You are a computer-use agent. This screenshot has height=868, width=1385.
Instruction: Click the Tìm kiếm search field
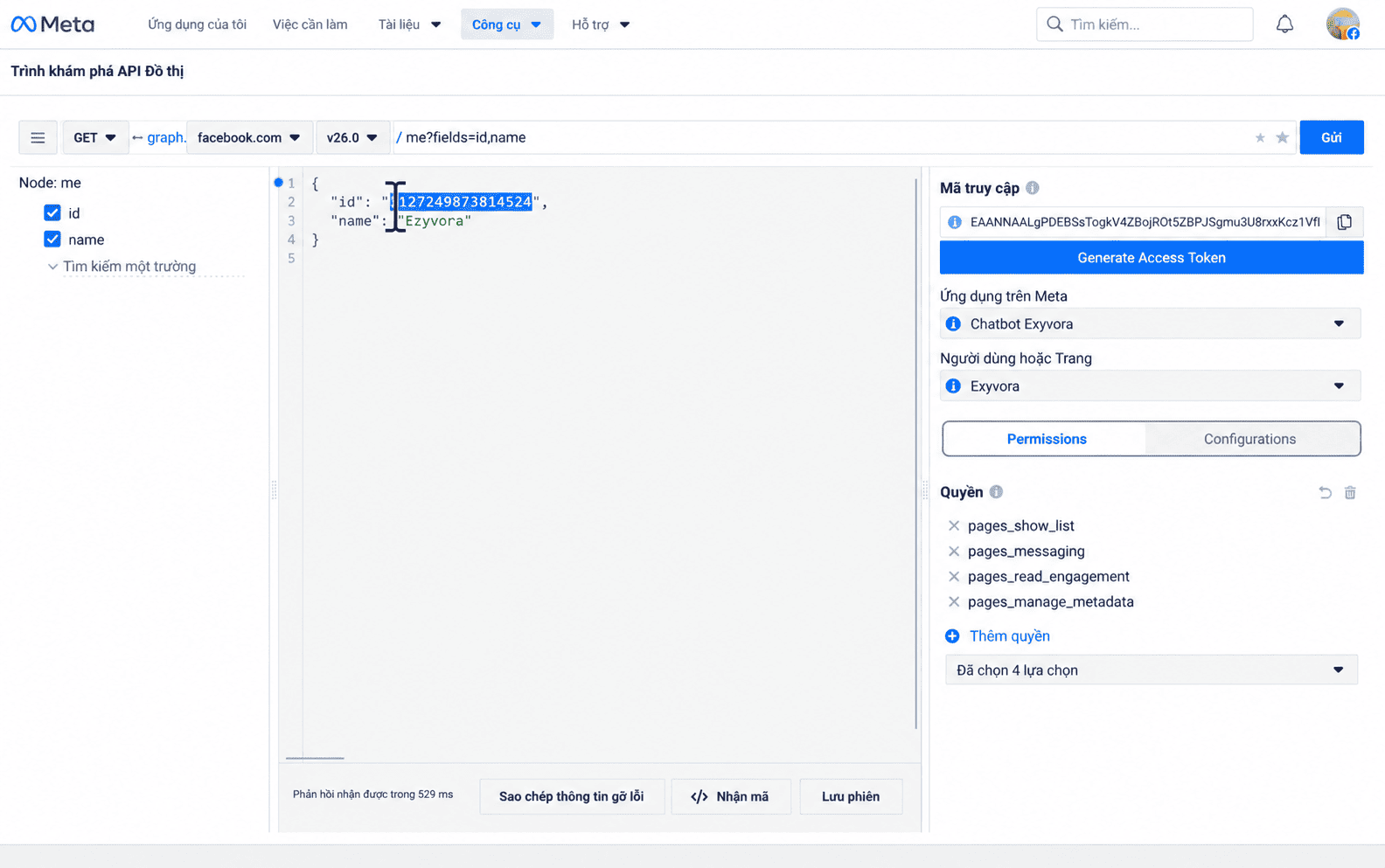pos(1145,24)
